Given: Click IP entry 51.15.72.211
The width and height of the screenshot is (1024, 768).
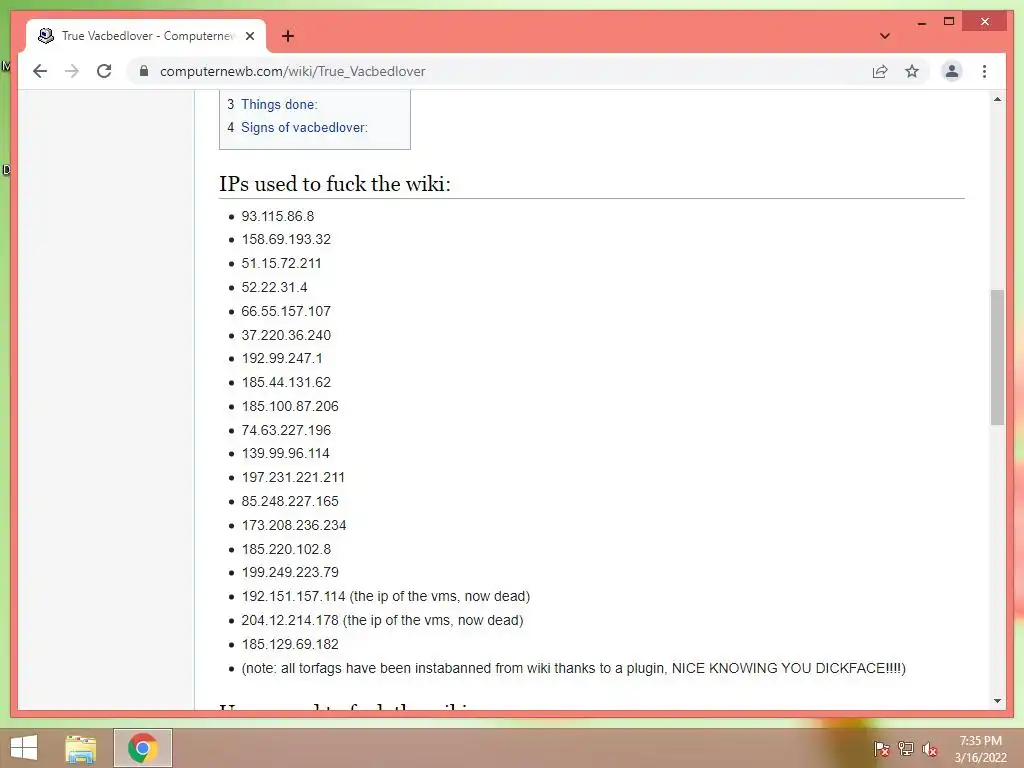Looking at the screenshot, I should coord(281,264).
